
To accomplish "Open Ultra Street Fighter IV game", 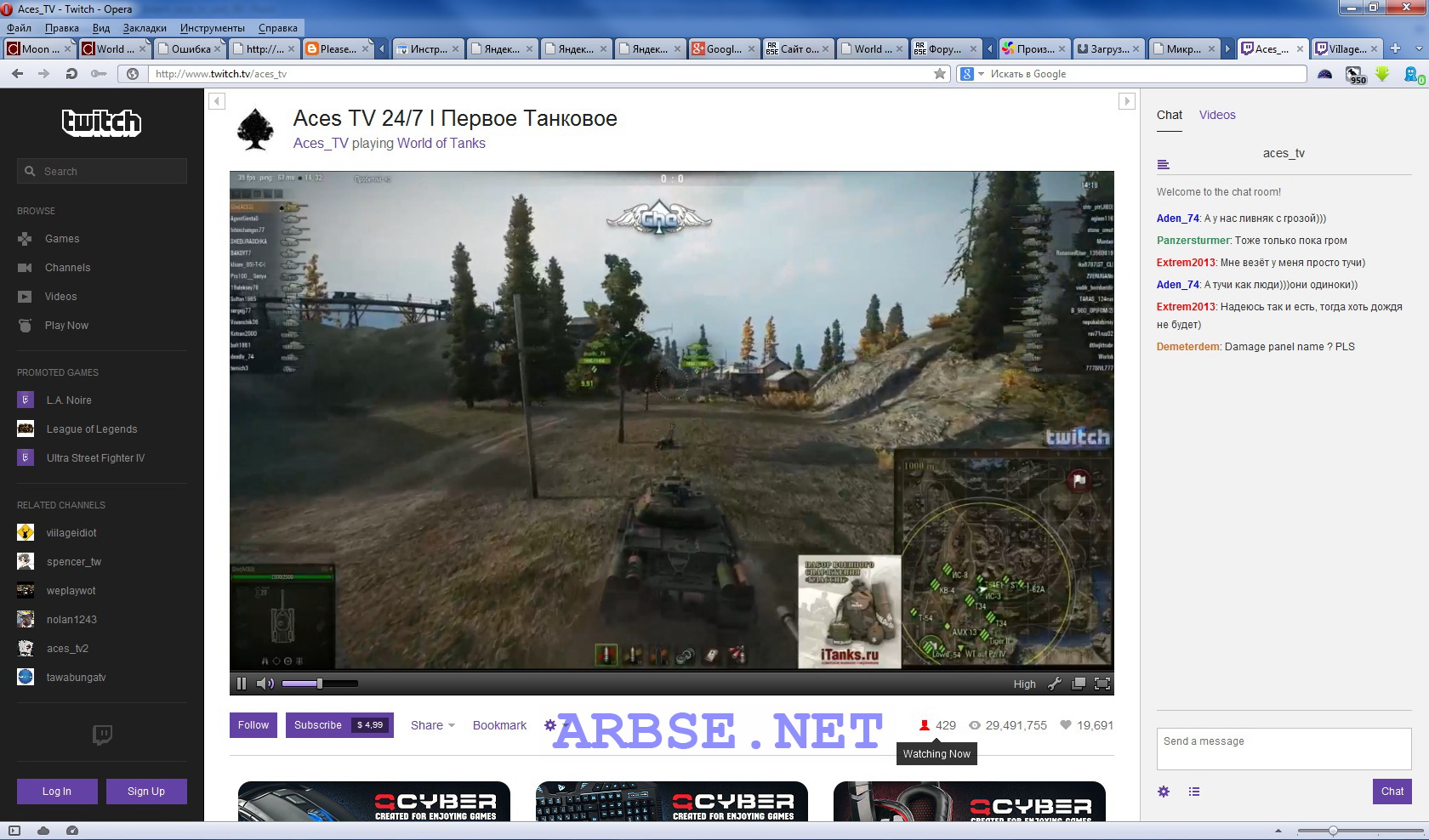I will pos(82,458).
